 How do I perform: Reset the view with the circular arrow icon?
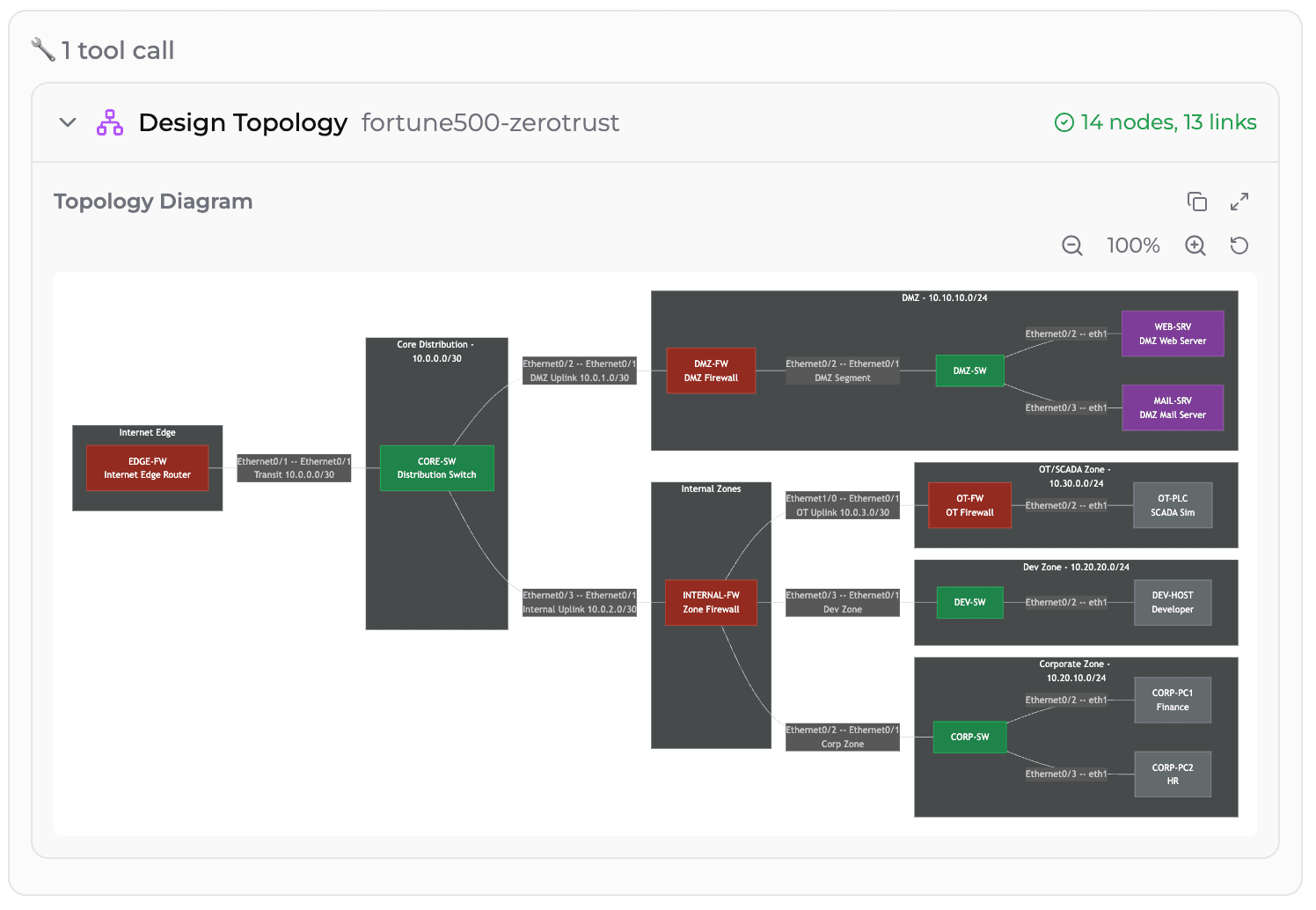pyautogui.click(x=1239, y=246)
